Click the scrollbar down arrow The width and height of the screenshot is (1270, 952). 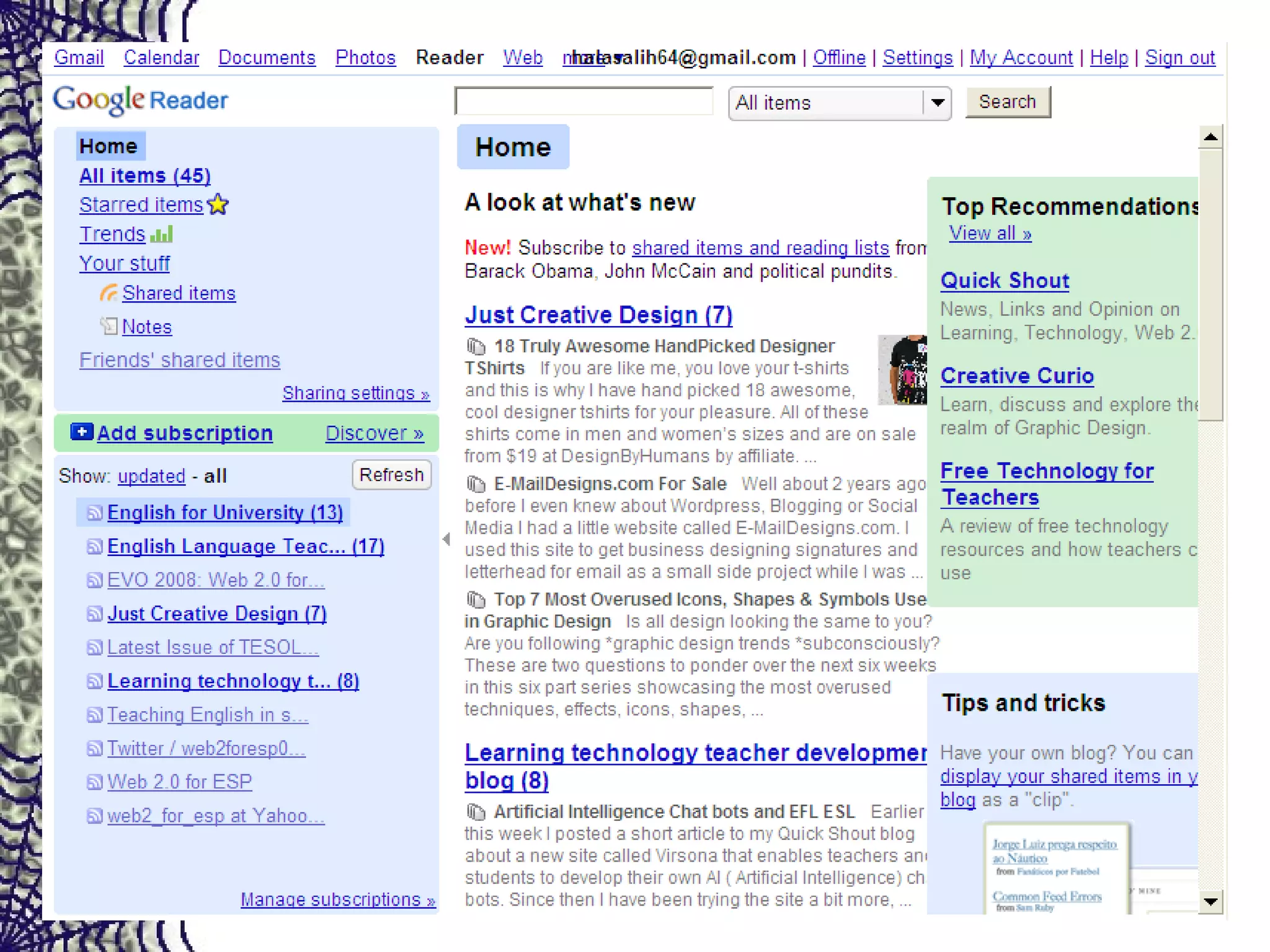pos(1210,901)
